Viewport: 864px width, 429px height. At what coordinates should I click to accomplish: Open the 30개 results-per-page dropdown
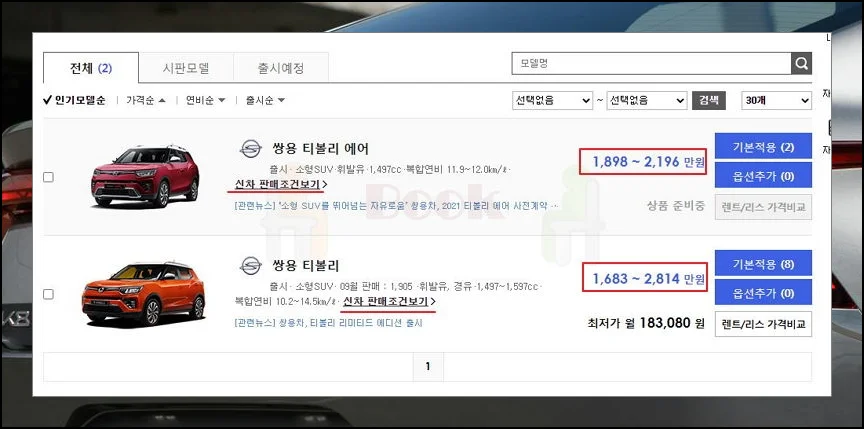point(776,100)
